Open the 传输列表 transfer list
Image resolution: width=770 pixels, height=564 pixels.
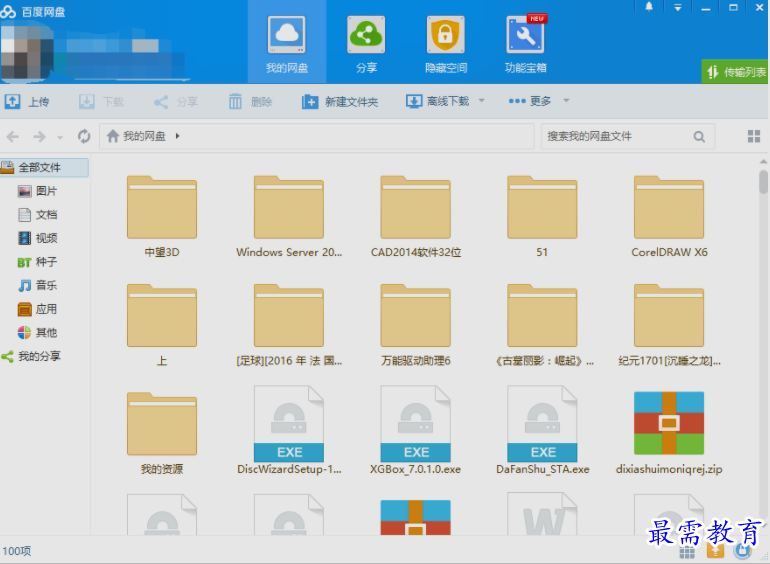click(x=735, y=72)
